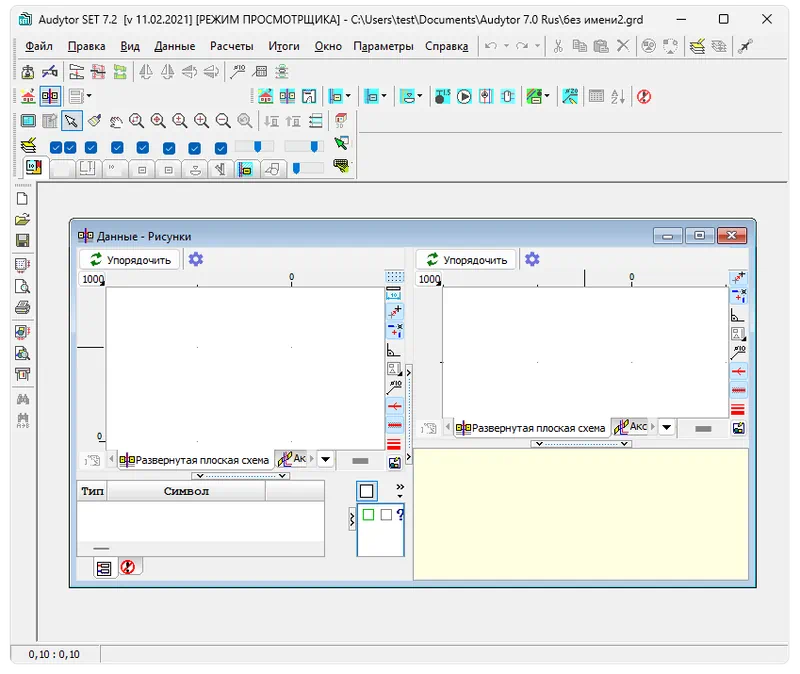Open tab list dropdown in right drawing pane
Viewport: 800px width, 674px height.
pyautogui.click(x=666, y=427)
